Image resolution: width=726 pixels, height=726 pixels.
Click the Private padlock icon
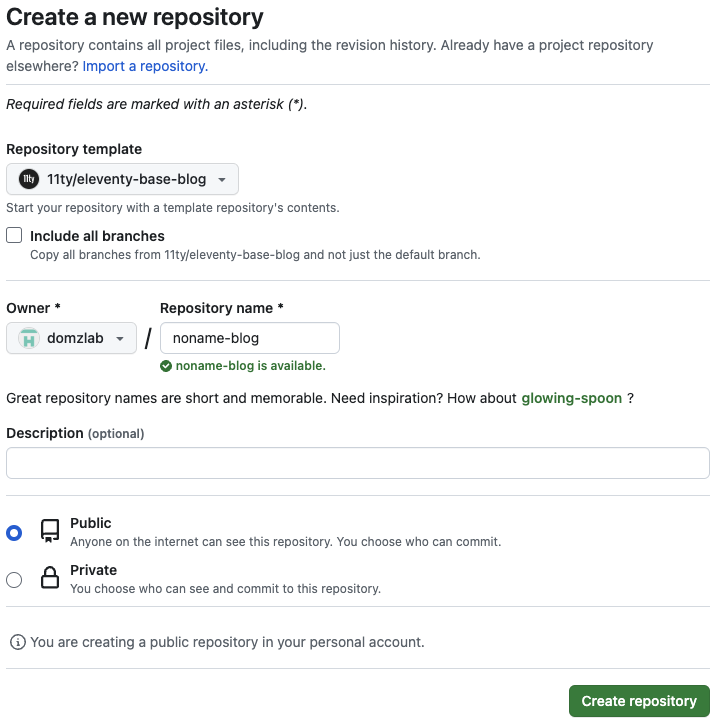tap(50, 577)
